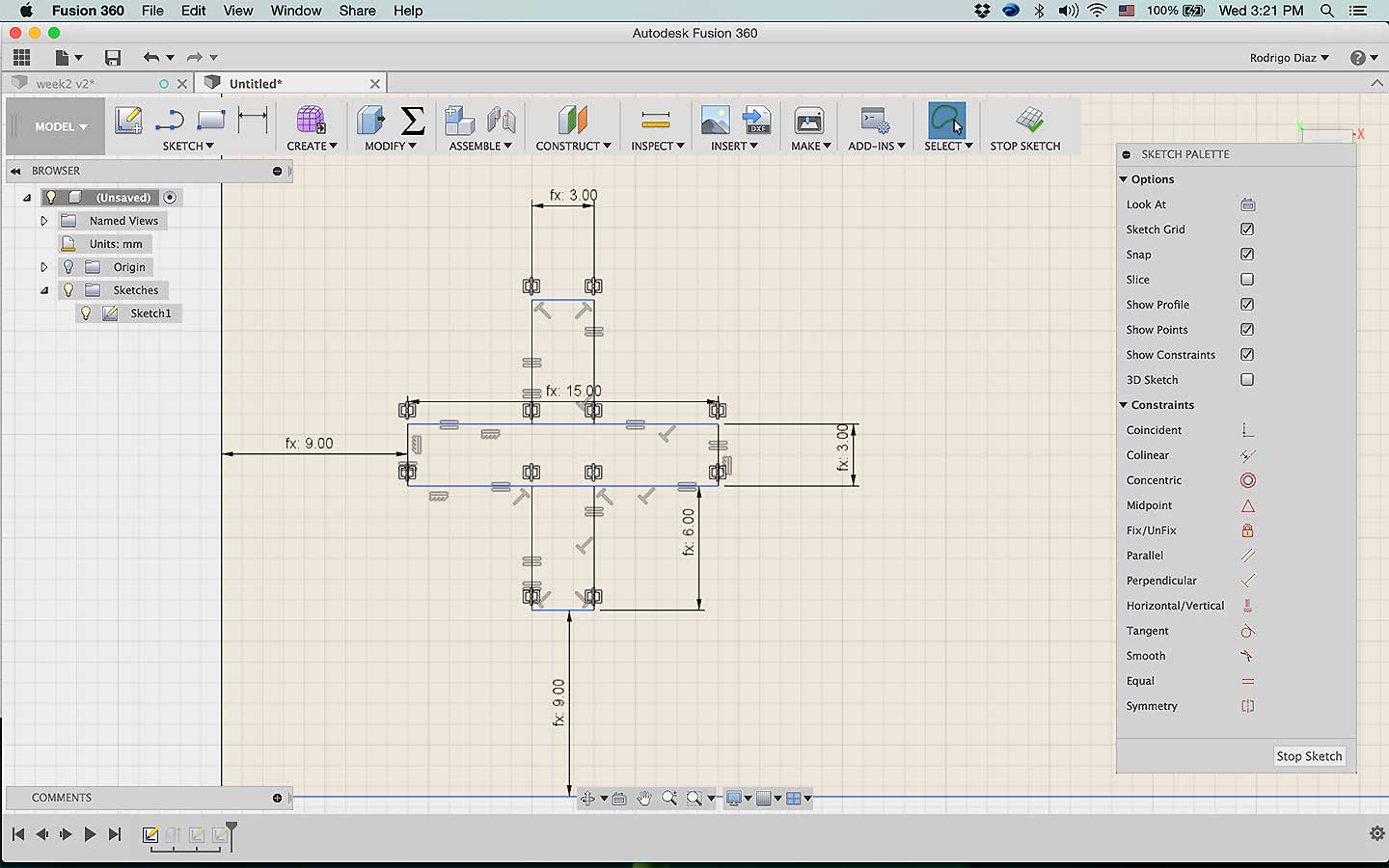Image resolution: width=1389 pixels, height=868 pixels.
Task: Enable the 3D Sketch checkbox
Action: point(1247,380)
